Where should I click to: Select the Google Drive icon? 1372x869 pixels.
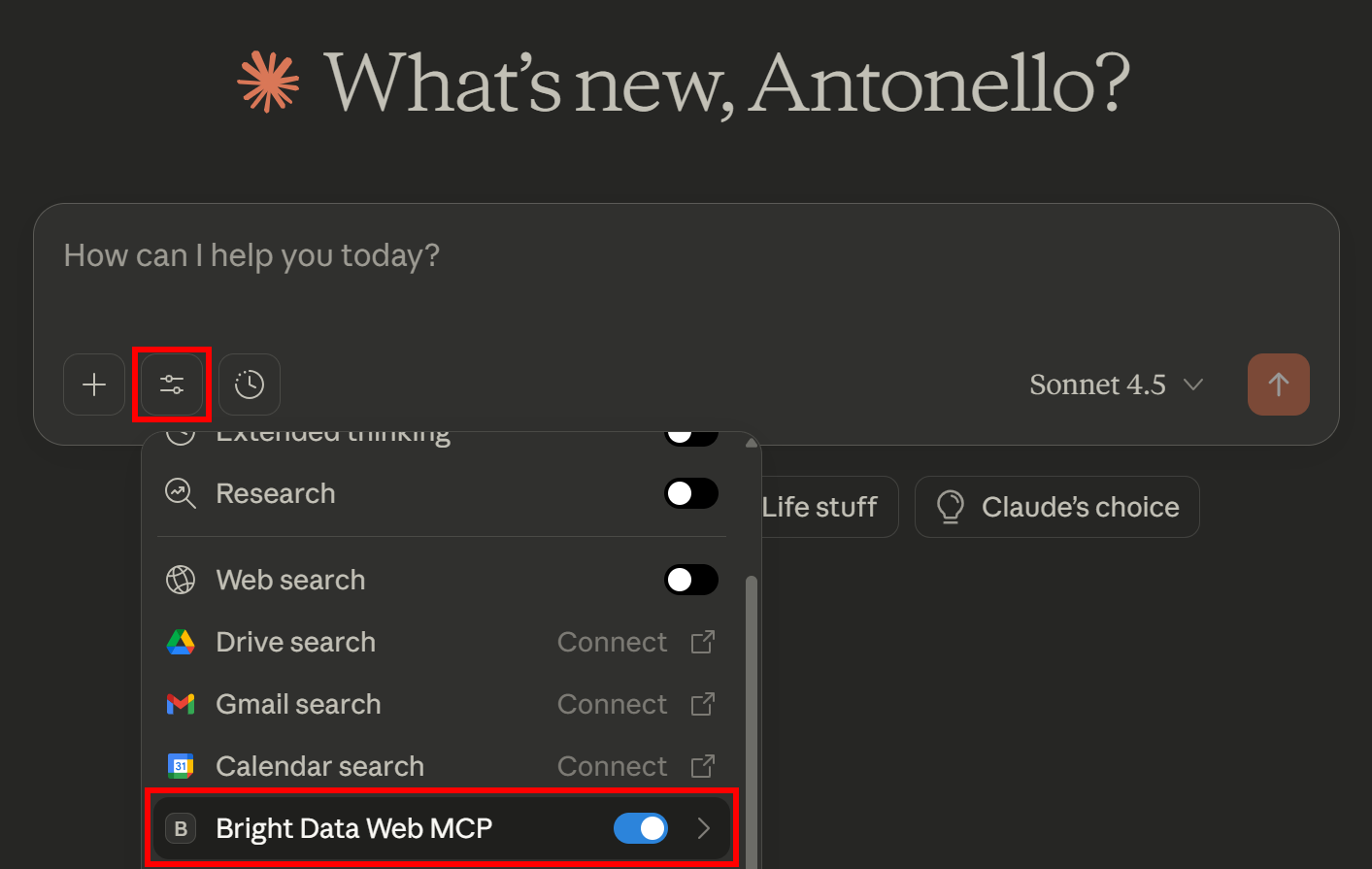click(181, 641)
